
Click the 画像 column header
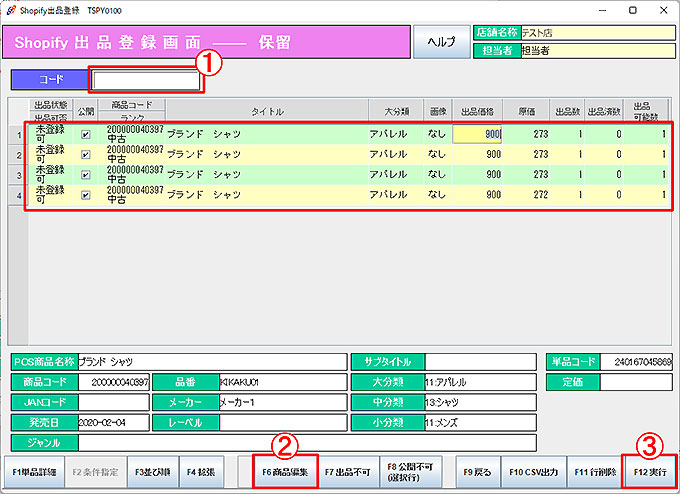(x=438, y=111)
